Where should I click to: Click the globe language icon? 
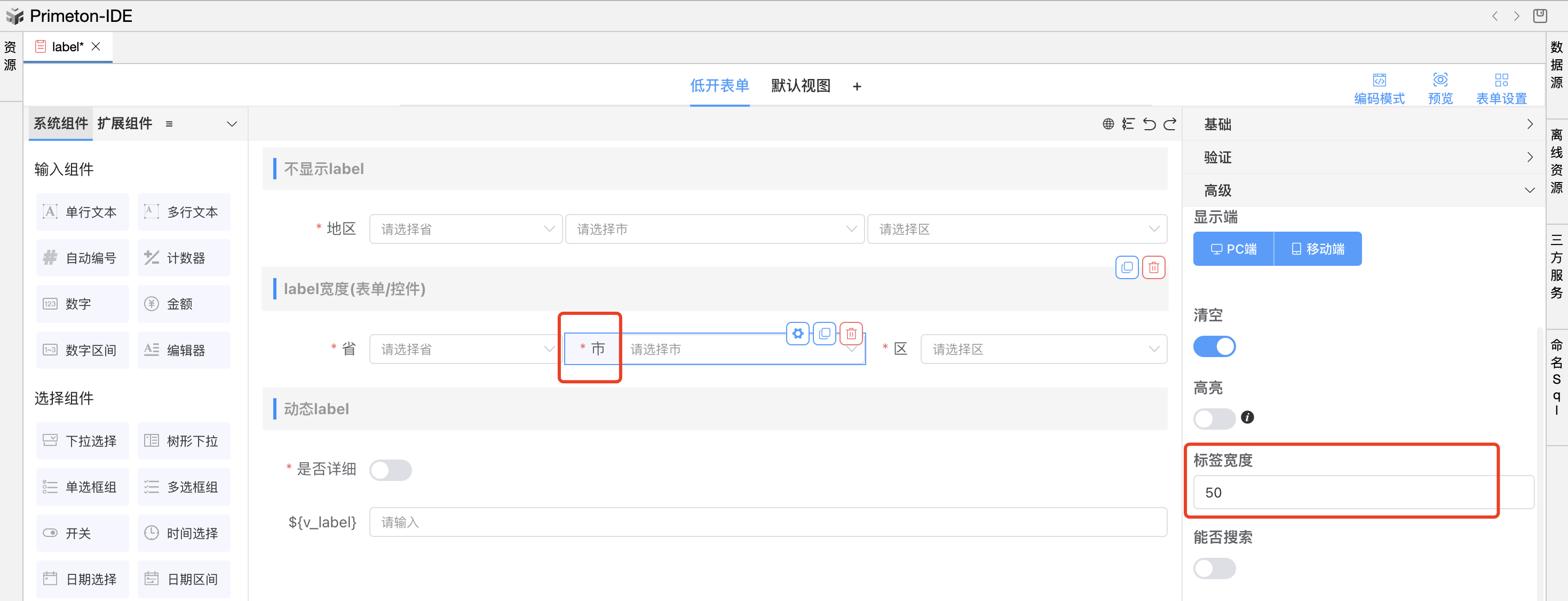click(1108, 124)
